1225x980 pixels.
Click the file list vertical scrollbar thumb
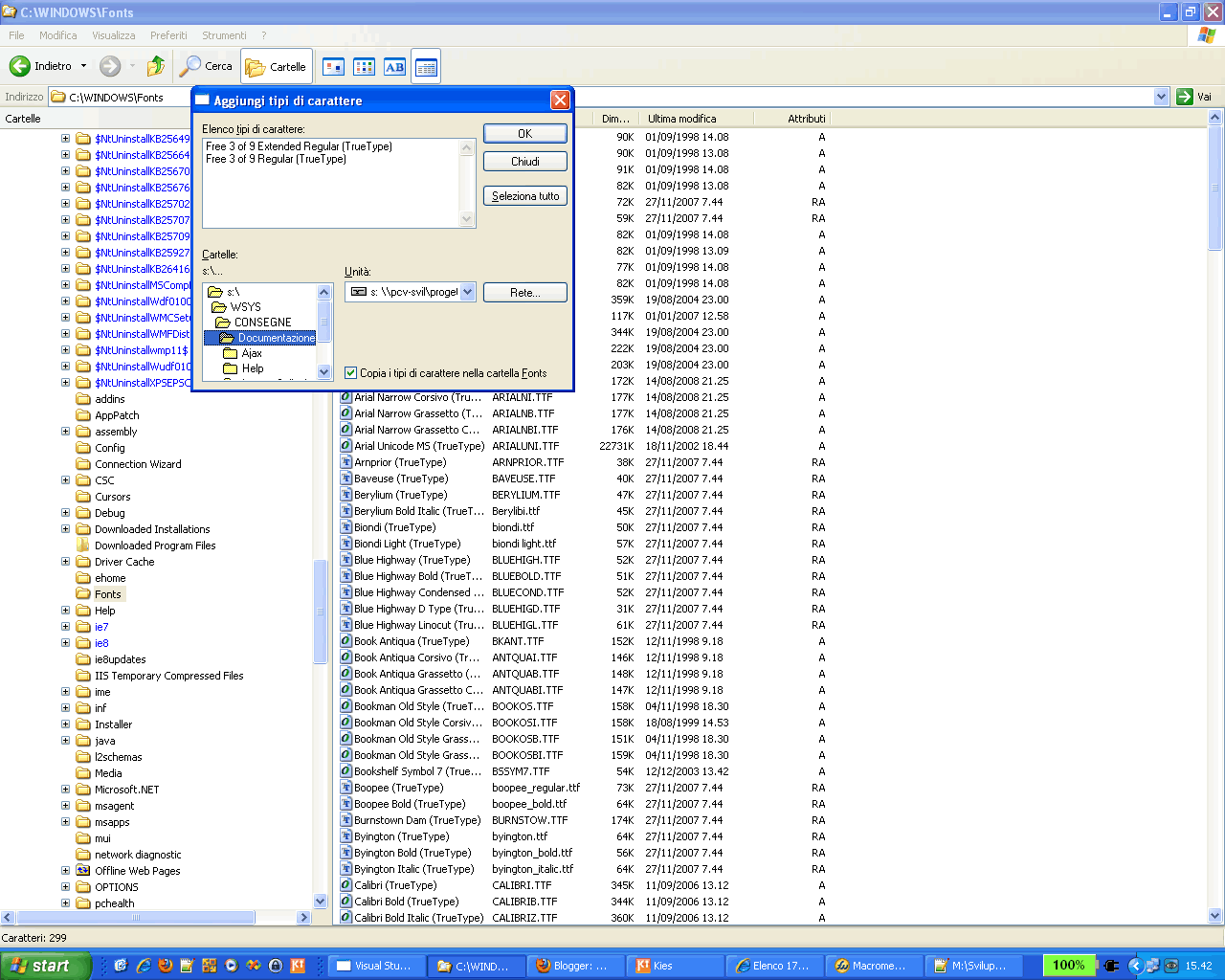(x=1215, y=188)
